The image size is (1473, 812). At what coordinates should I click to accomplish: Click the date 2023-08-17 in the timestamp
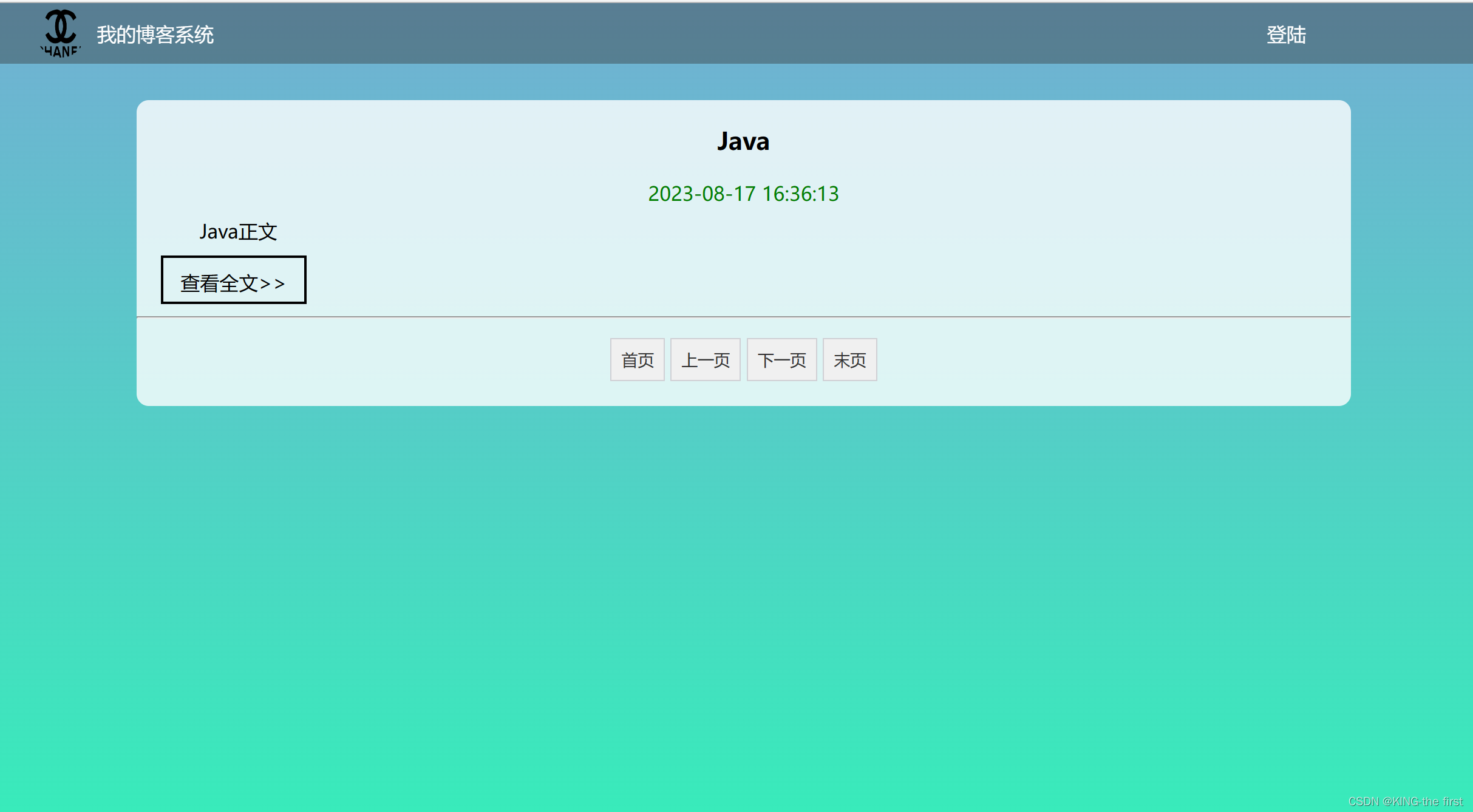701,194
